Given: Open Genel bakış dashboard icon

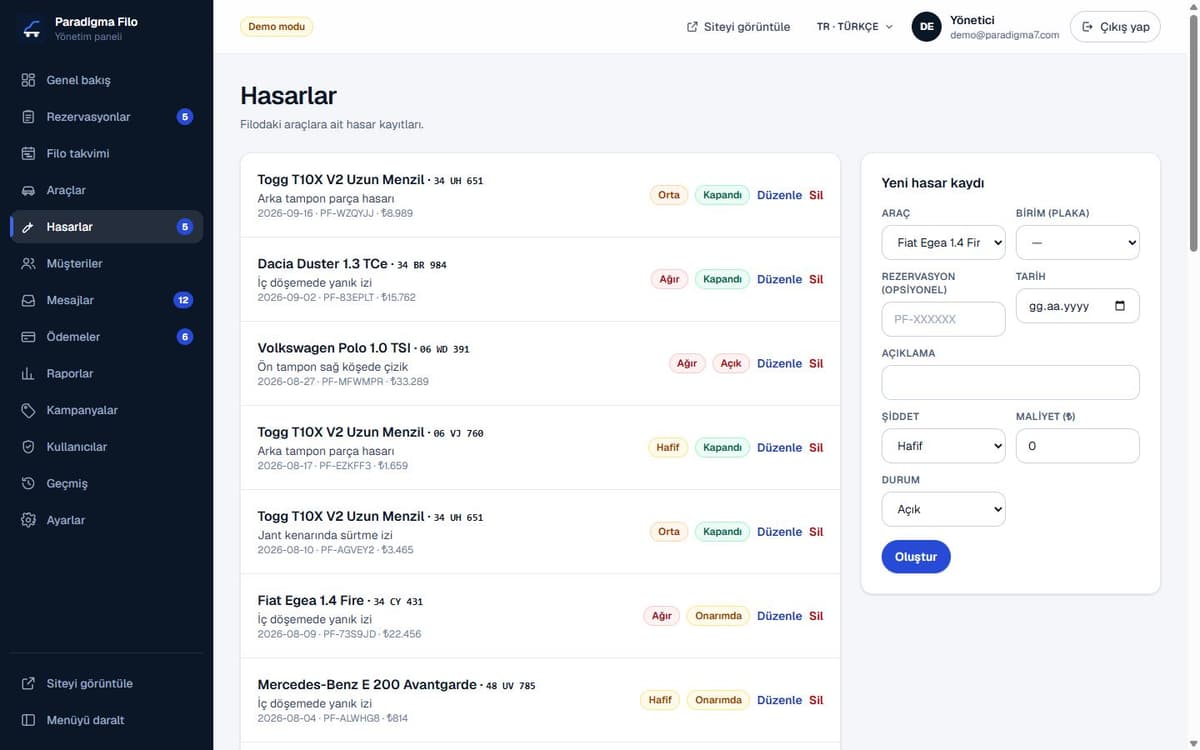Looking at the screenshot, I should tap(28, 80).
